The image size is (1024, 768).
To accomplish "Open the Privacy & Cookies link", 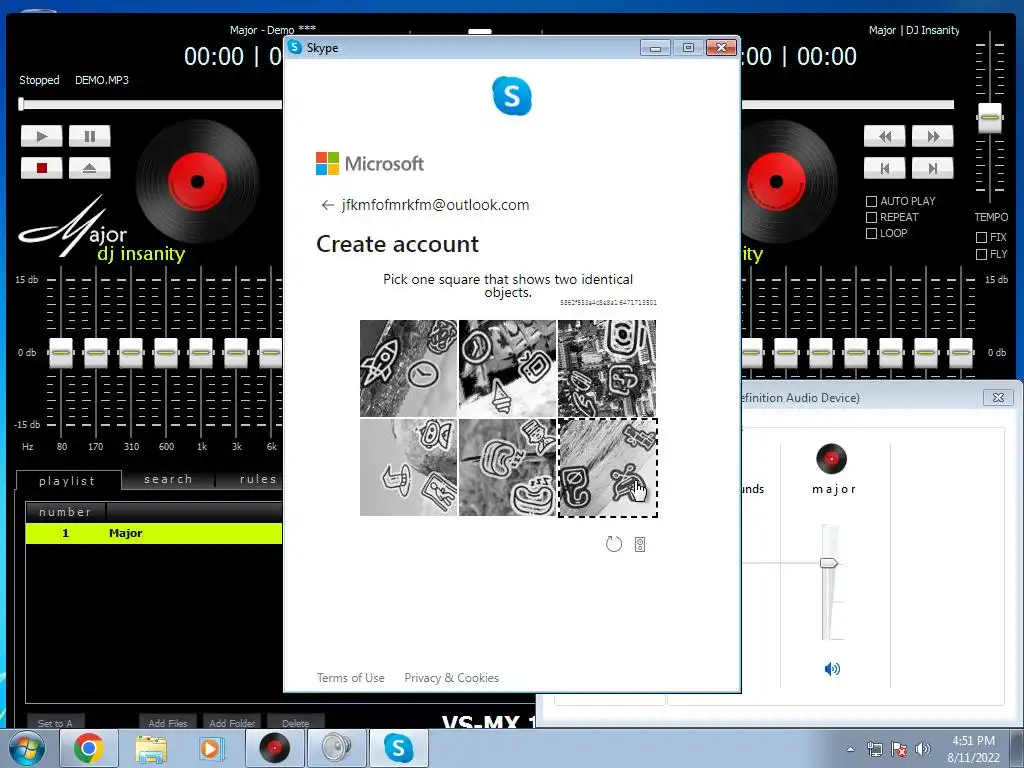I will [451, 678].
